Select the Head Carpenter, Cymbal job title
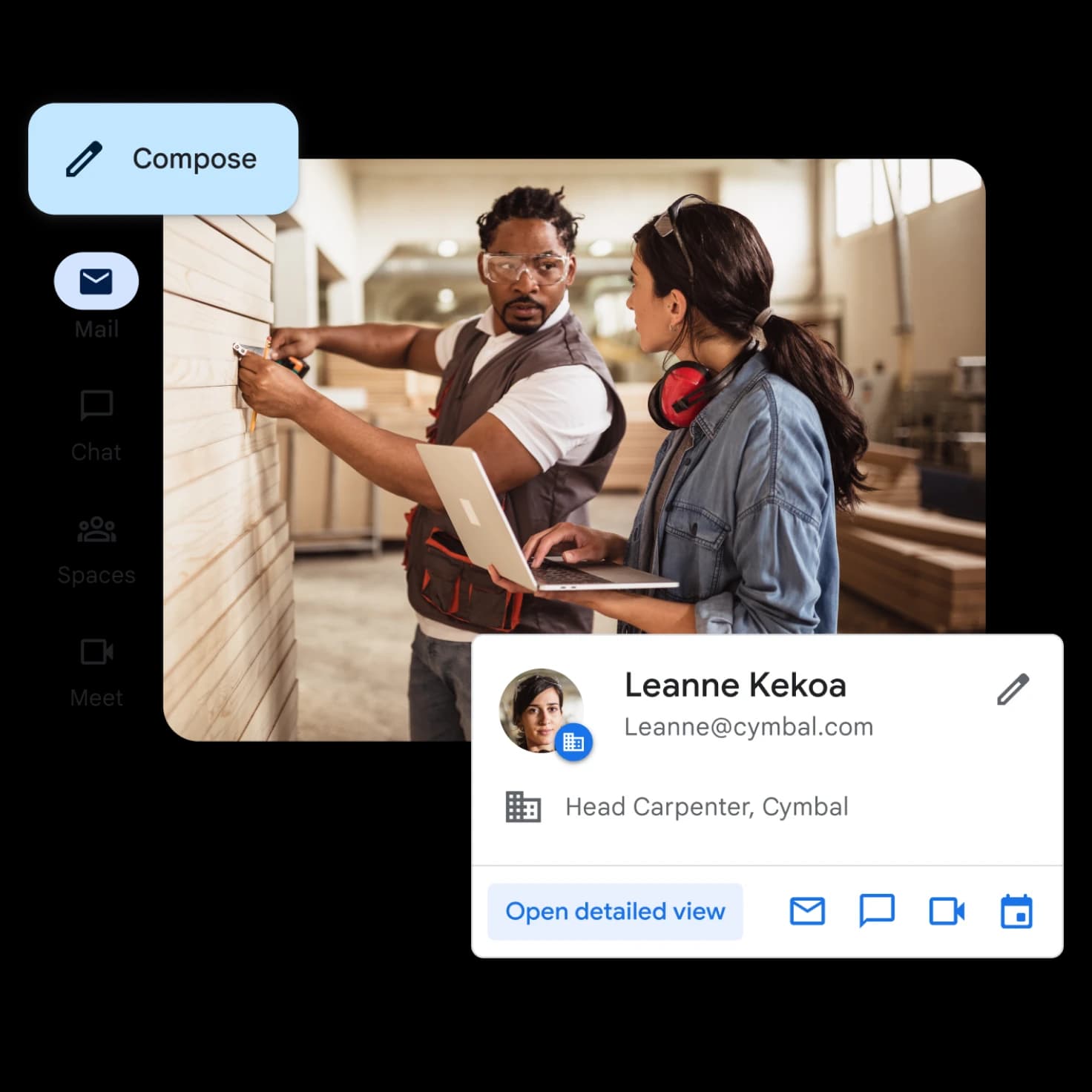This screenshot has width=1092, height=1092. coord(707,806)
